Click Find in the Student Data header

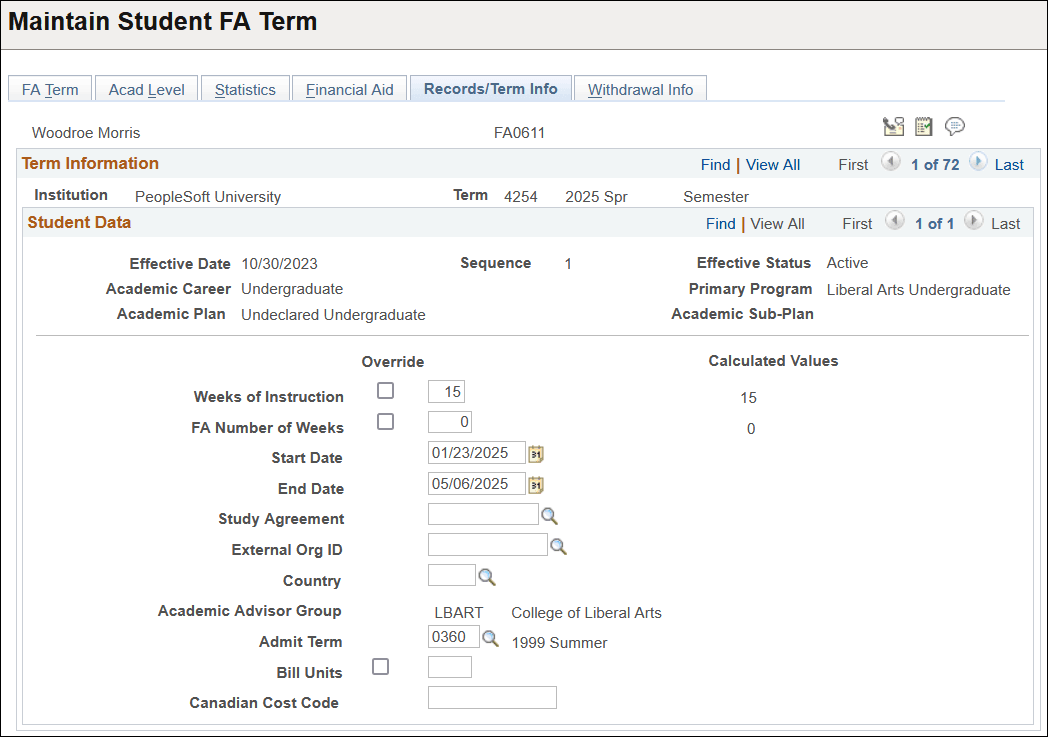pos(720,223)
